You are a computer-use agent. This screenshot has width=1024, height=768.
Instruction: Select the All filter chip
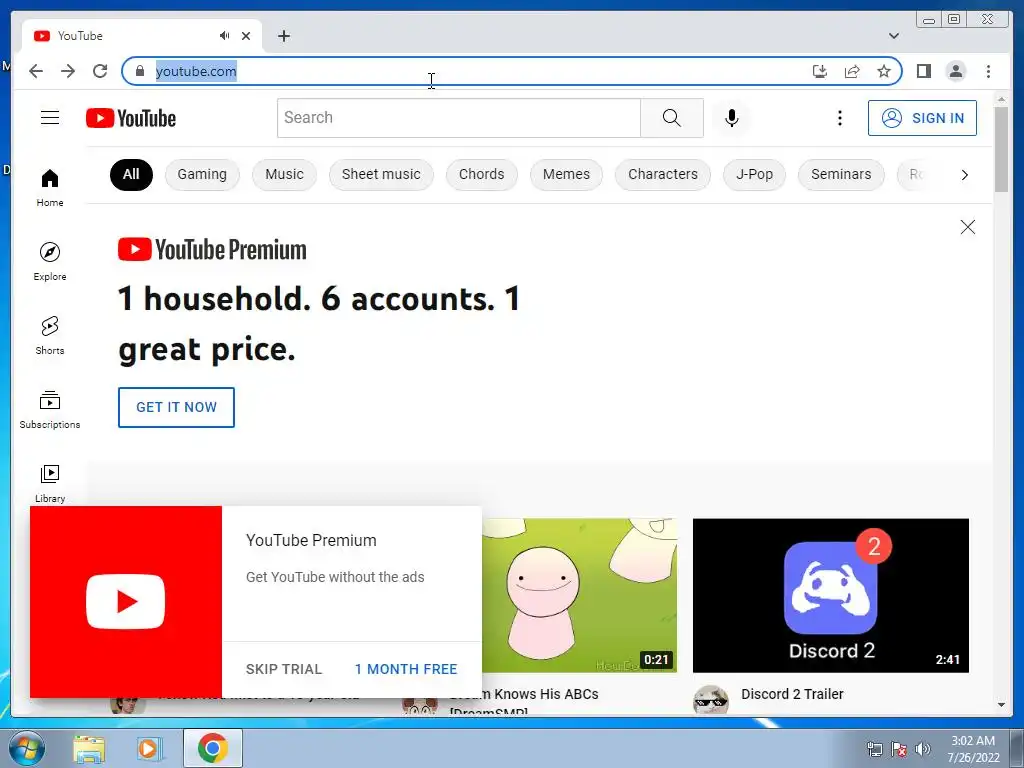(131, 174)
